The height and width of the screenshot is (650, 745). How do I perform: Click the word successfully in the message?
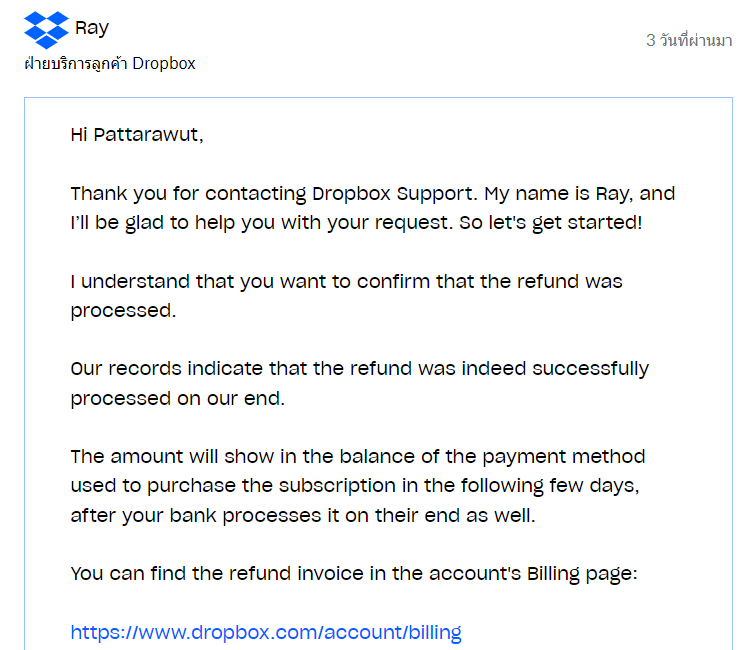[591, 369]
